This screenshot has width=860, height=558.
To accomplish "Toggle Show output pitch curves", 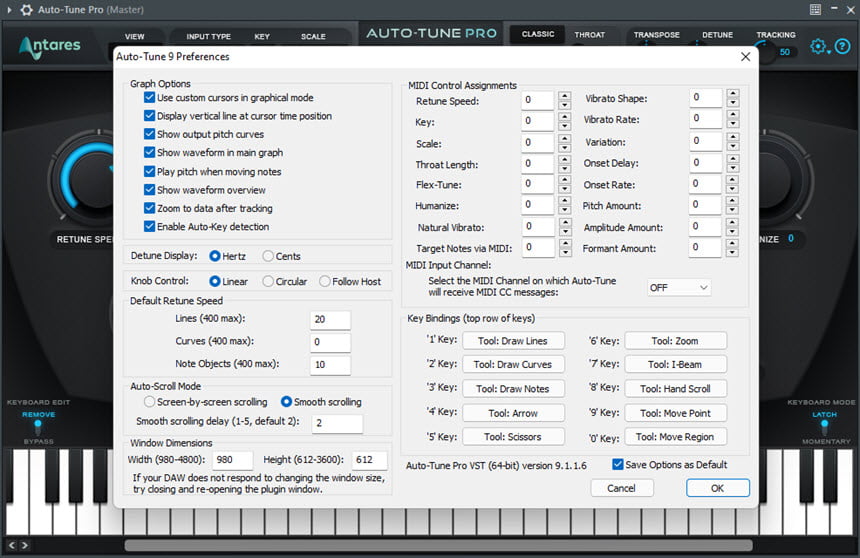I will coord(149,134).
